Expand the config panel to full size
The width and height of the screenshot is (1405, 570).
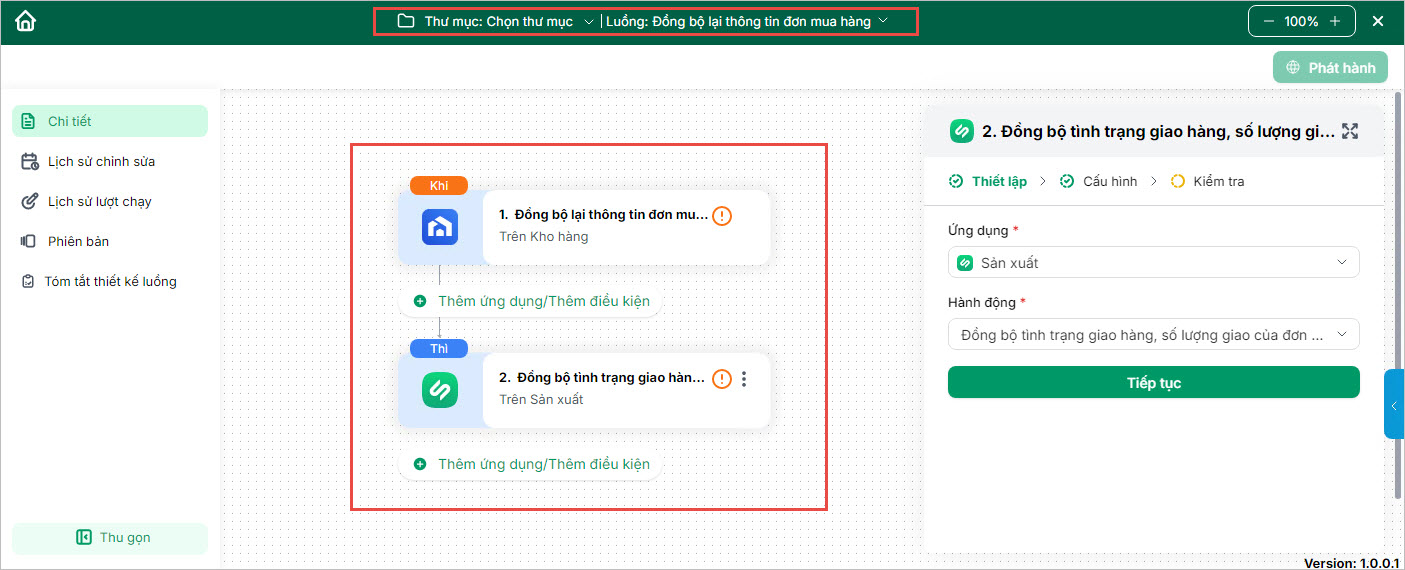1350,131
